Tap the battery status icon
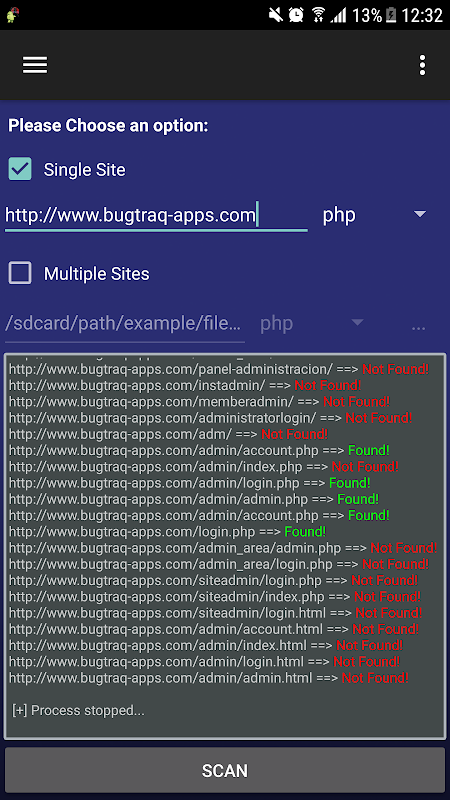Viewport: 450px width, 800px height. click(390, 15)
